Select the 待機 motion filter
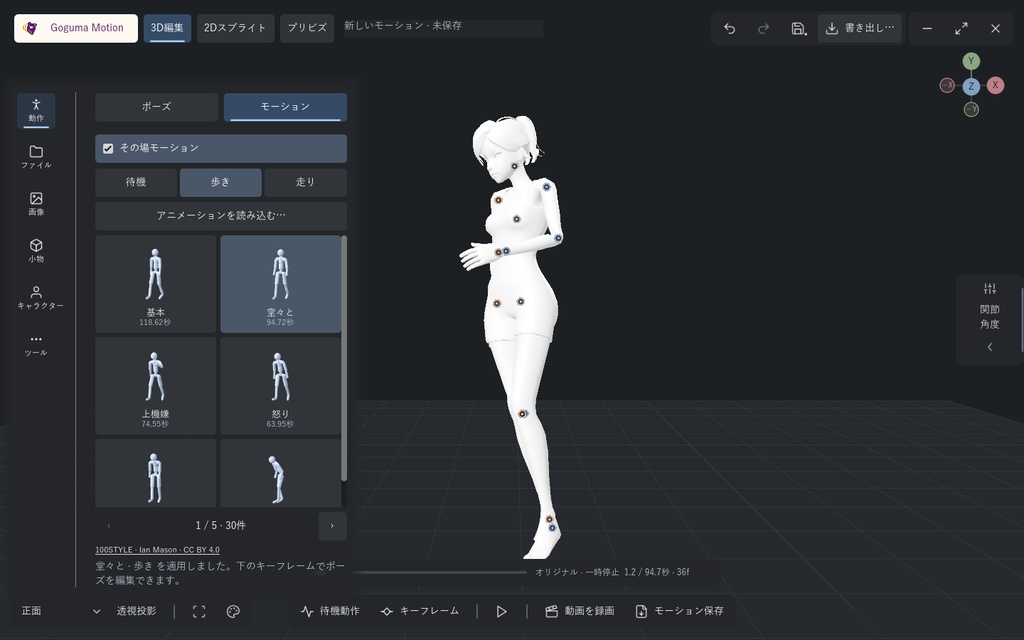This screenshot has width=1024, height=640. (136, 182)
